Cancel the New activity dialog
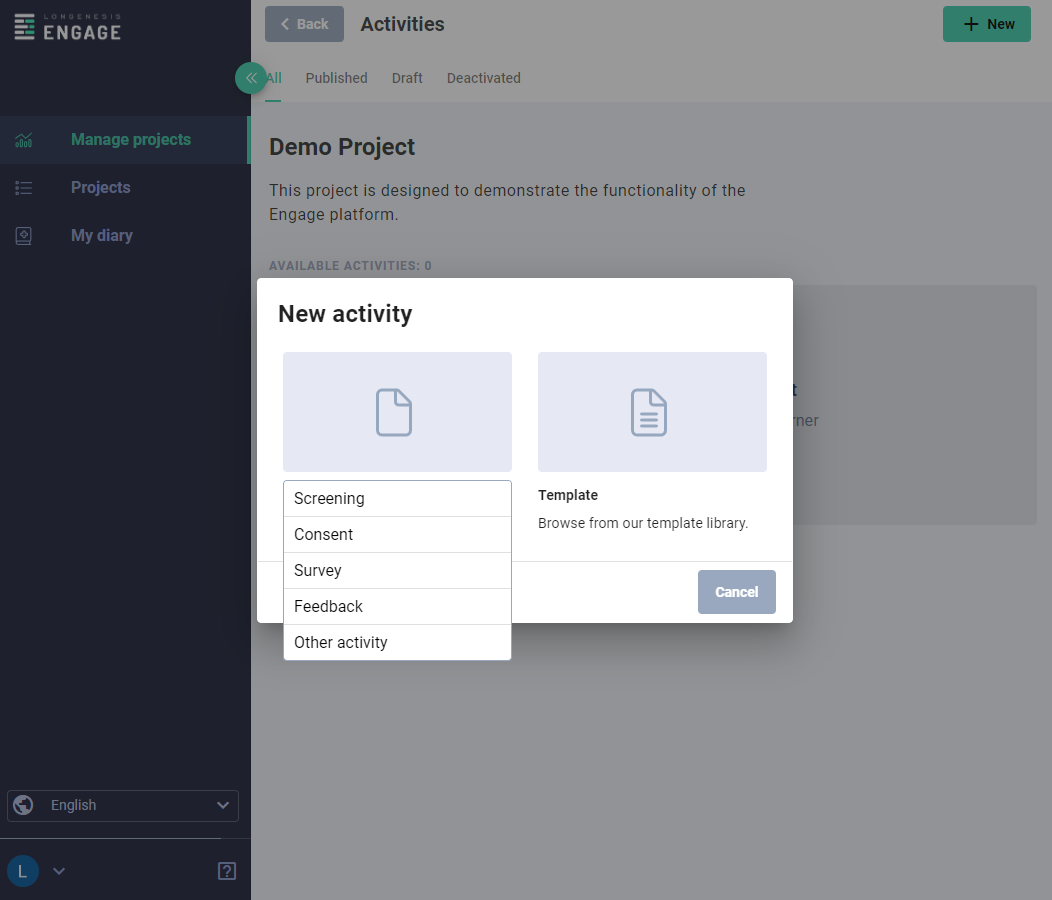1052x900 pixels. pyautogui.click(x=737, y=592)
